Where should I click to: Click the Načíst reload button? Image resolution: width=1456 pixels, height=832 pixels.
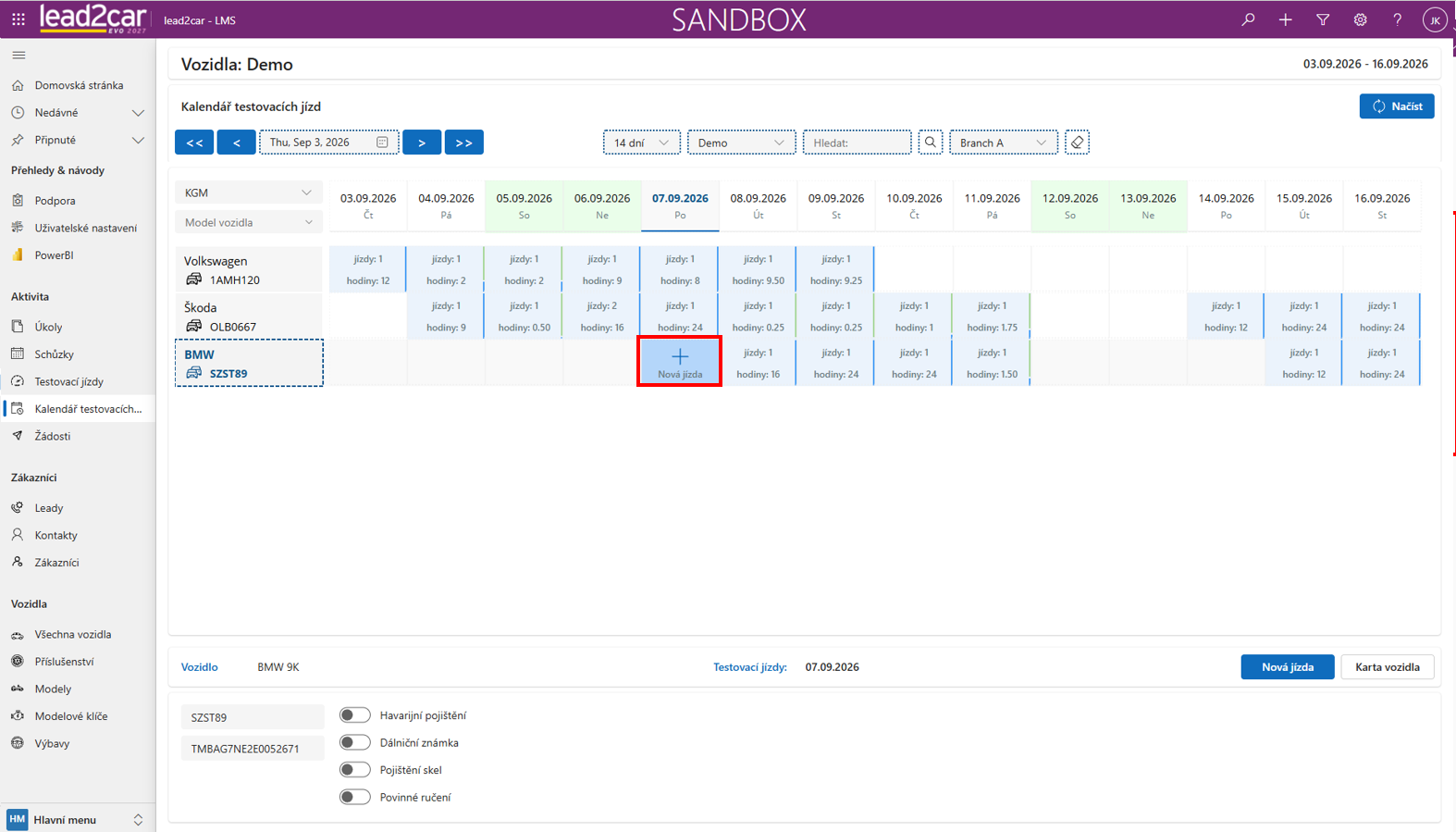pos(1397,106)
